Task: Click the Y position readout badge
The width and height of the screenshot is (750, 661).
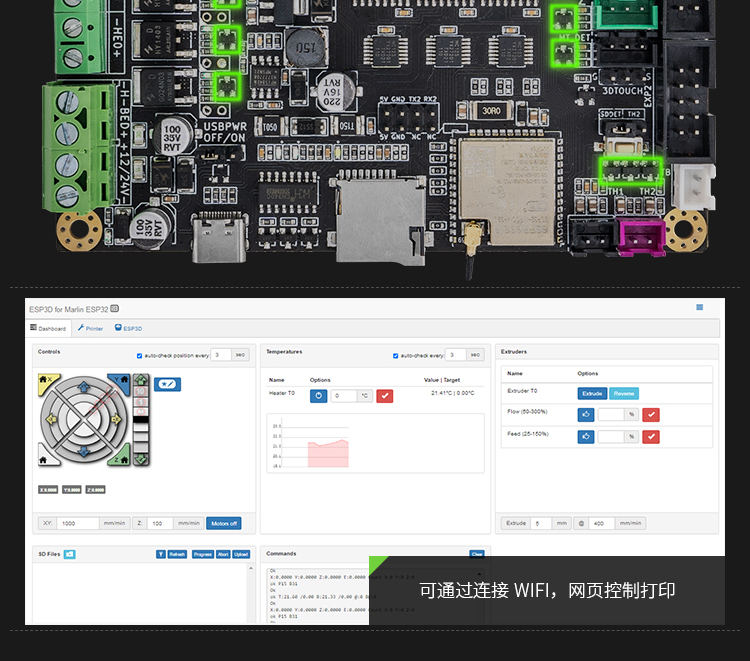Action: (x=72, y=490)
